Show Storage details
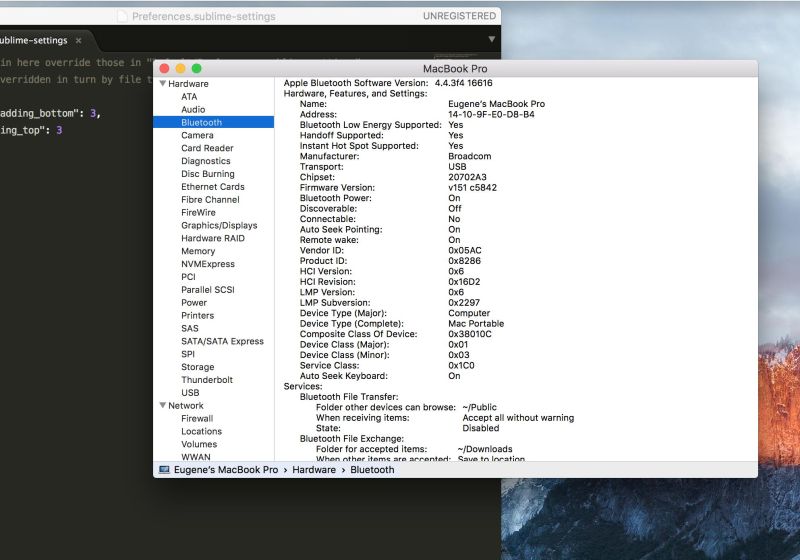 [x=197, y=367]
